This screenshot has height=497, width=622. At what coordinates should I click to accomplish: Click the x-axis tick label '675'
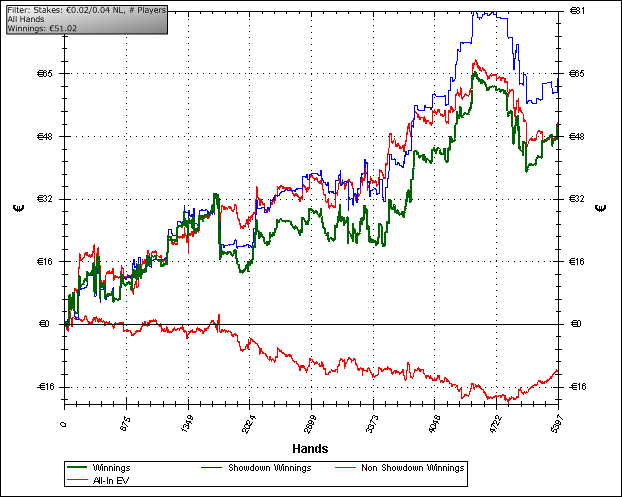125,424
